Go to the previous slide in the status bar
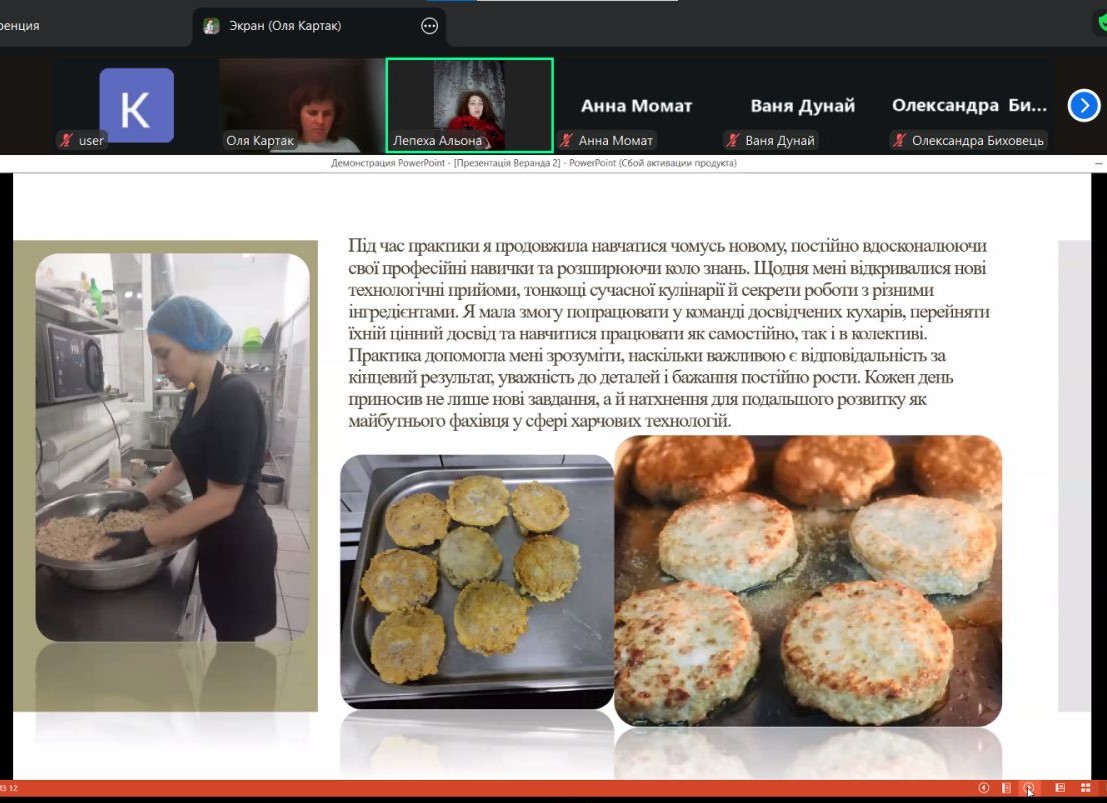 (984, 788)
